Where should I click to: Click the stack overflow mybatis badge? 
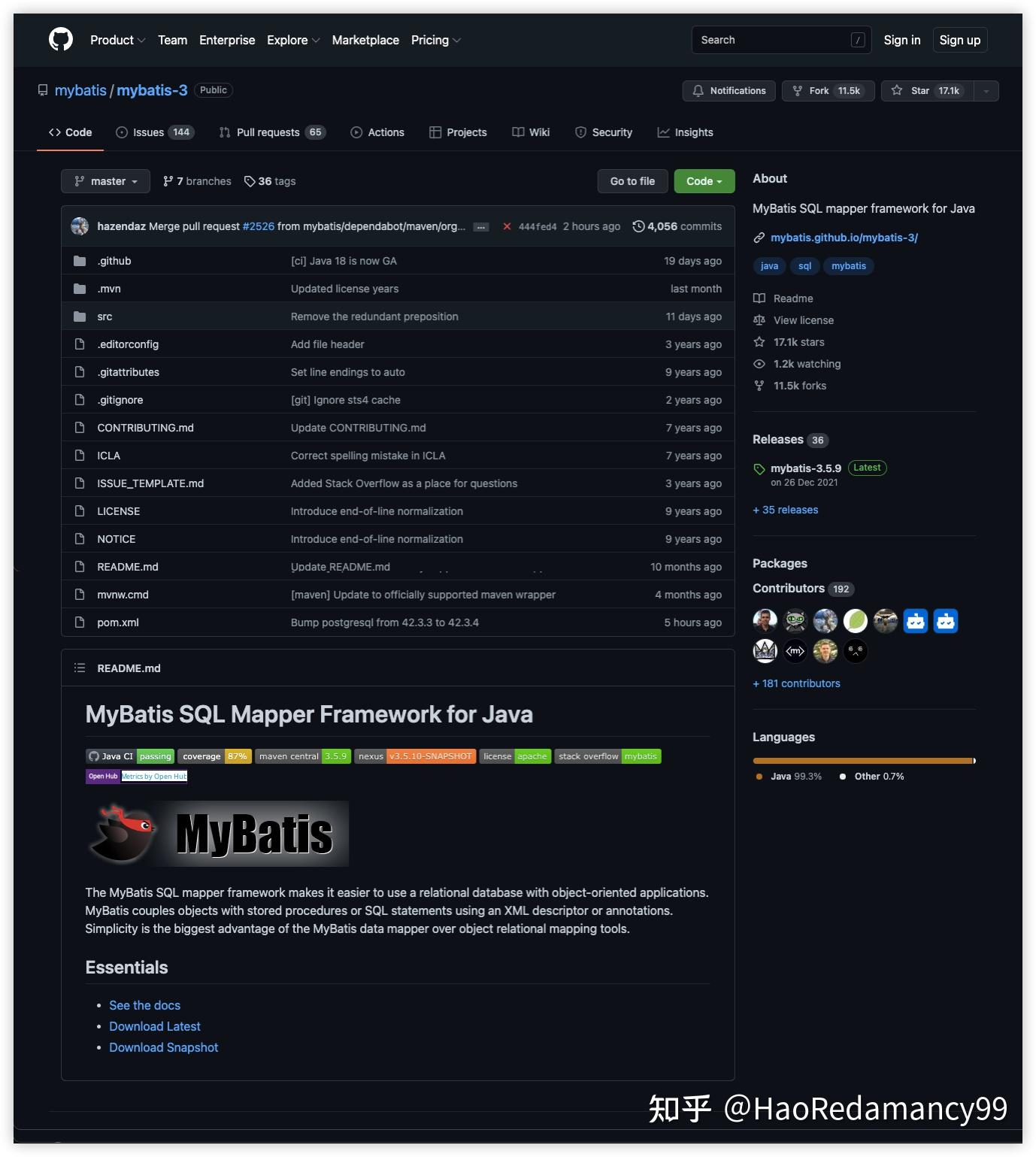coord(607,756)
